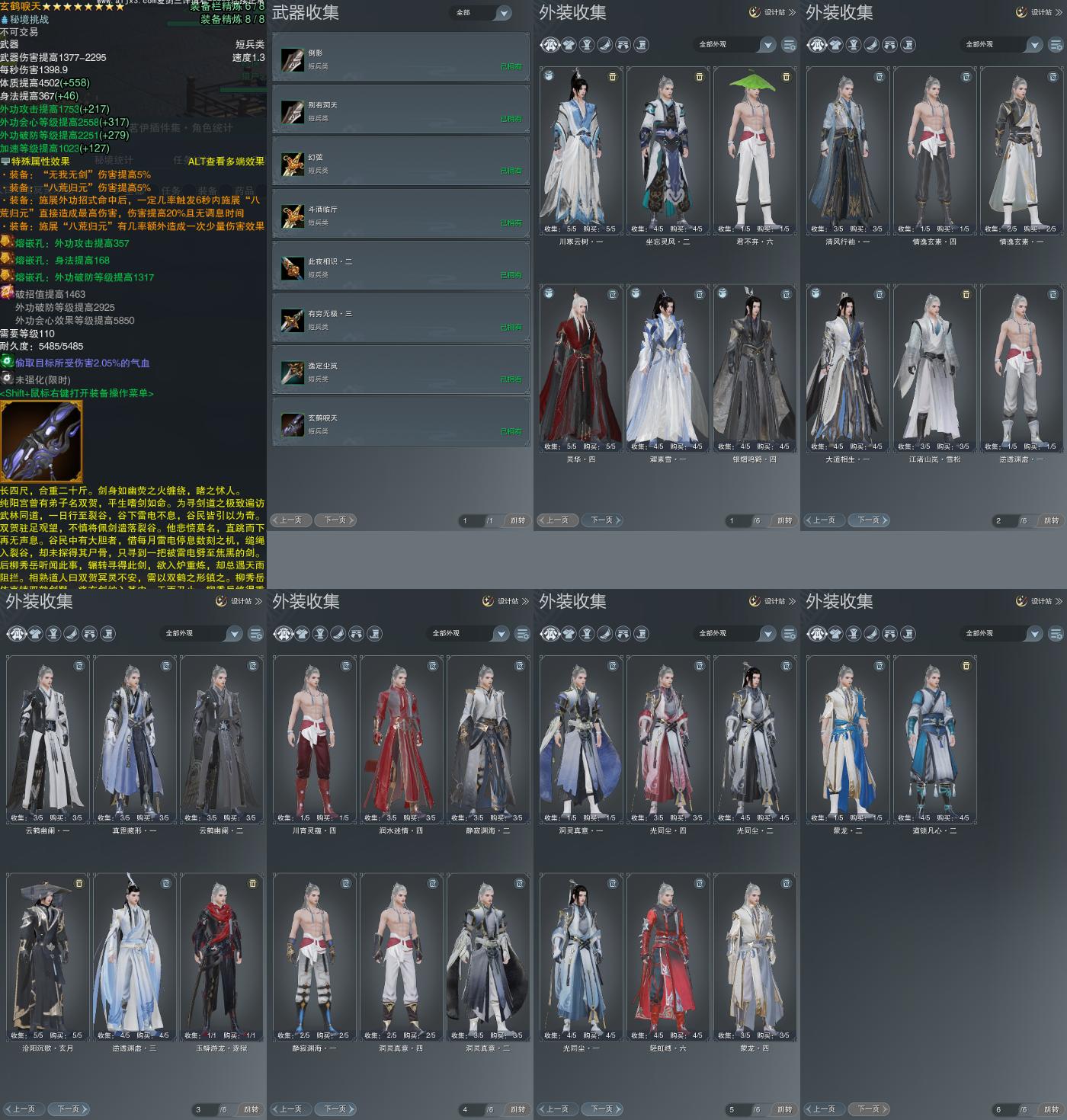Select the 别有洞天 weapon row
This screenshot has width=1067, height=1120.
point(401,110)
